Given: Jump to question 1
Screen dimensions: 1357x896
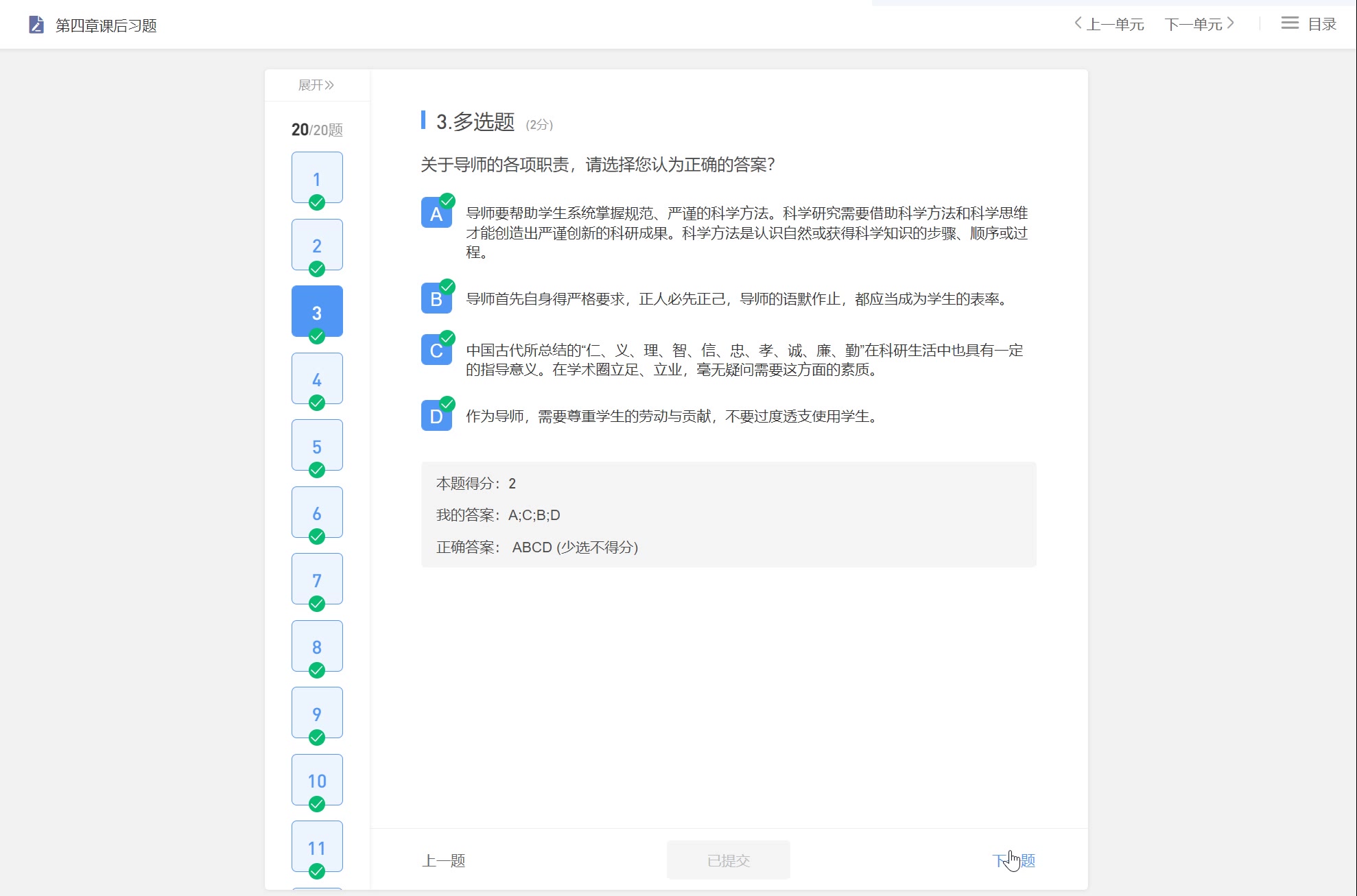Looking at the screenshot, I should click(317, 177).
